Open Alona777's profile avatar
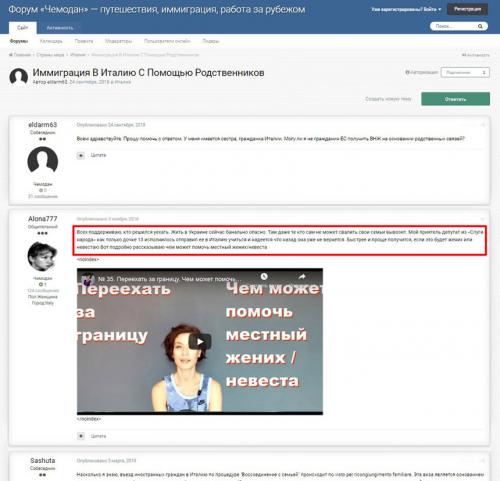The image size is (500, 481). click(42, 256)
